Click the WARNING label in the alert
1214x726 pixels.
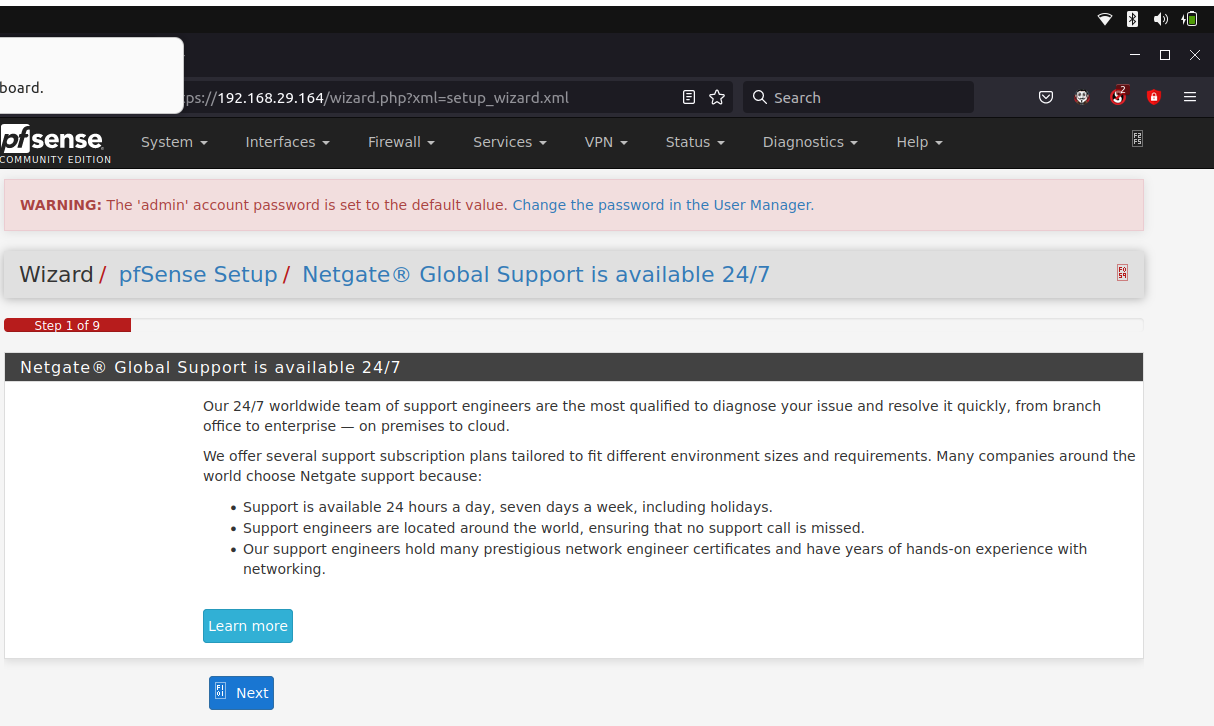click(x=61, y=205)
